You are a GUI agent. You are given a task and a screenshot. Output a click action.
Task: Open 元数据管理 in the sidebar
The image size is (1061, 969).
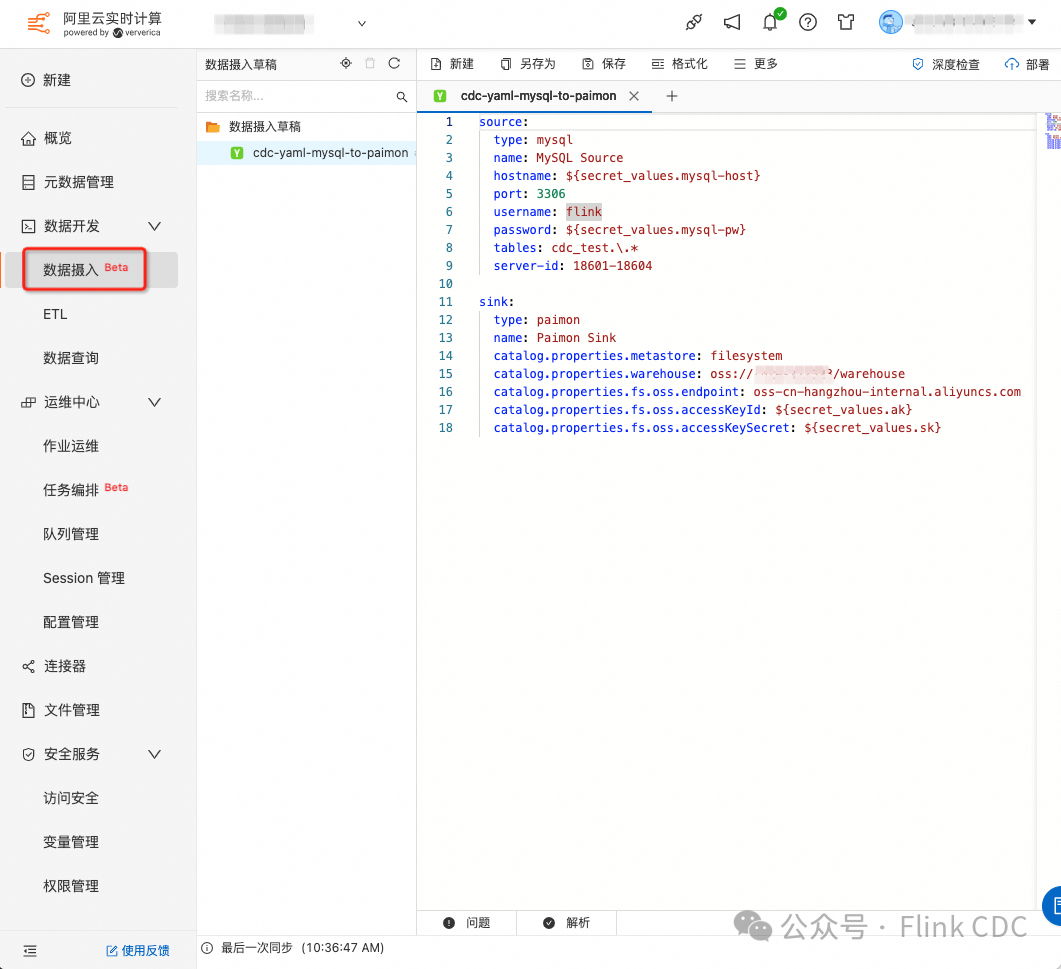click(x=68, y=182)
